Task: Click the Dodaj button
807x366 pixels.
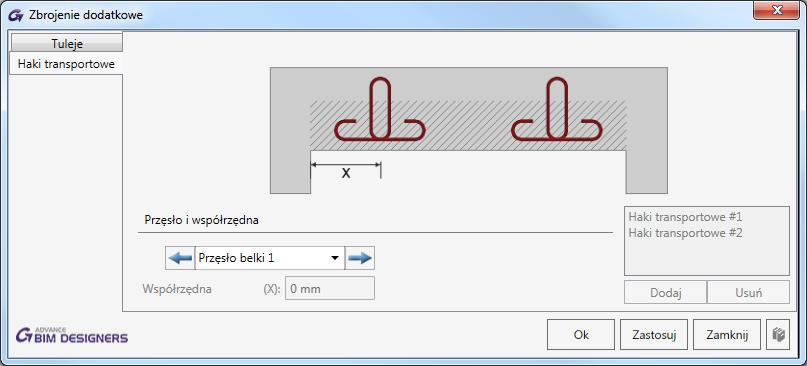Action: 665,293
